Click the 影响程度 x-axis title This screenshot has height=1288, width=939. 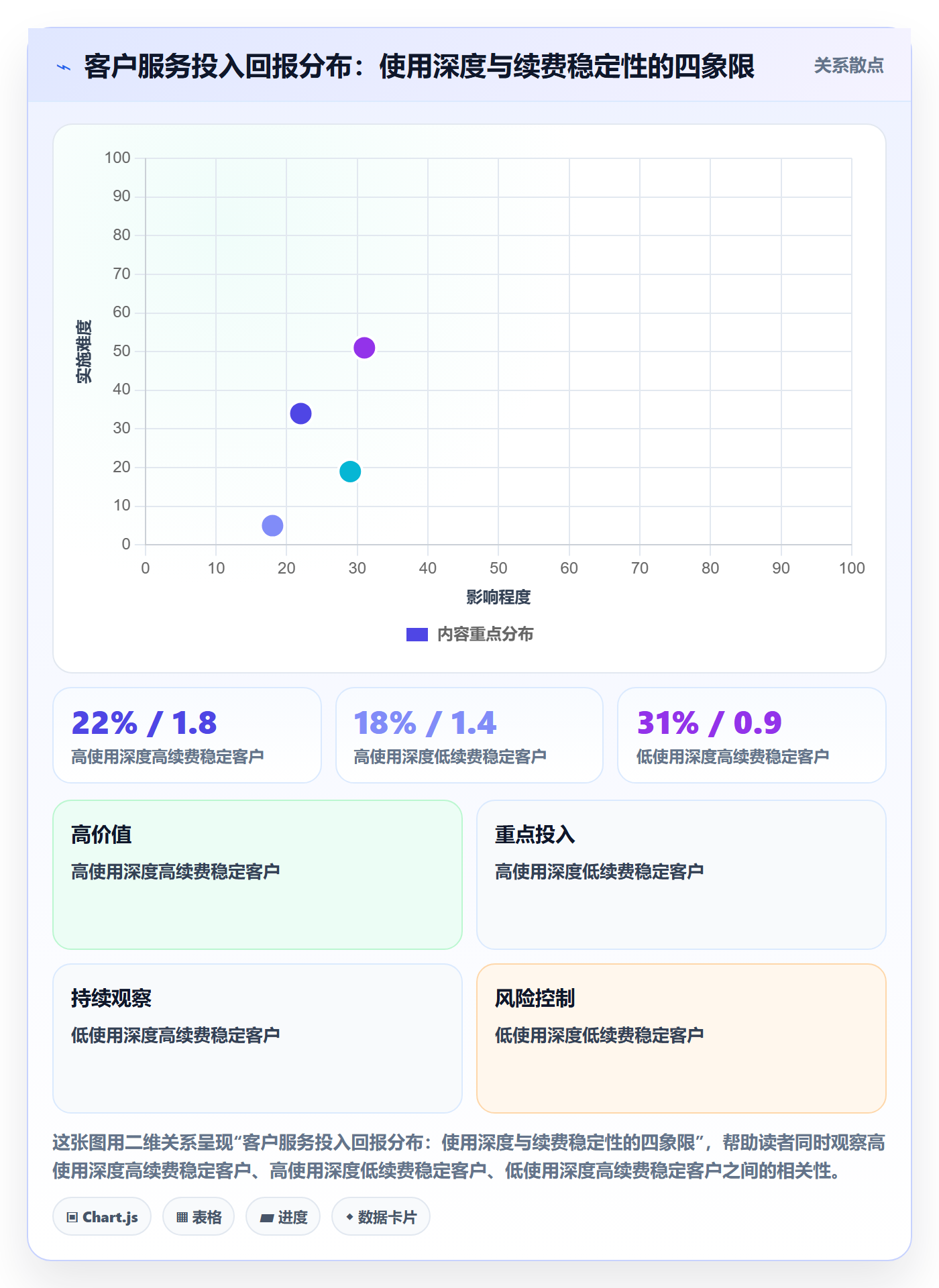pyautogui.click(x=498, y=597)
